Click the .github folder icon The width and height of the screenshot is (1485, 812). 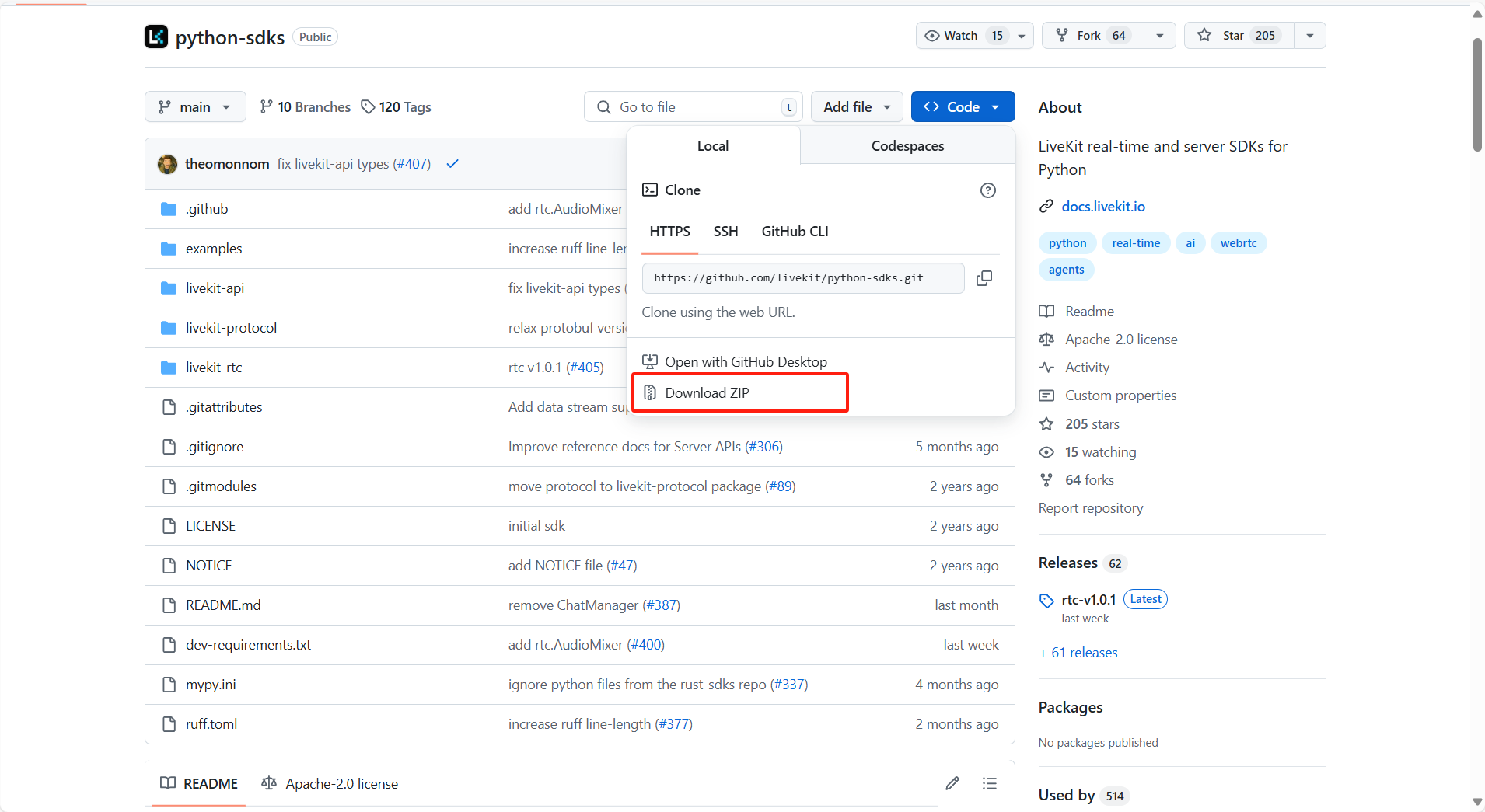pos(169,209)
